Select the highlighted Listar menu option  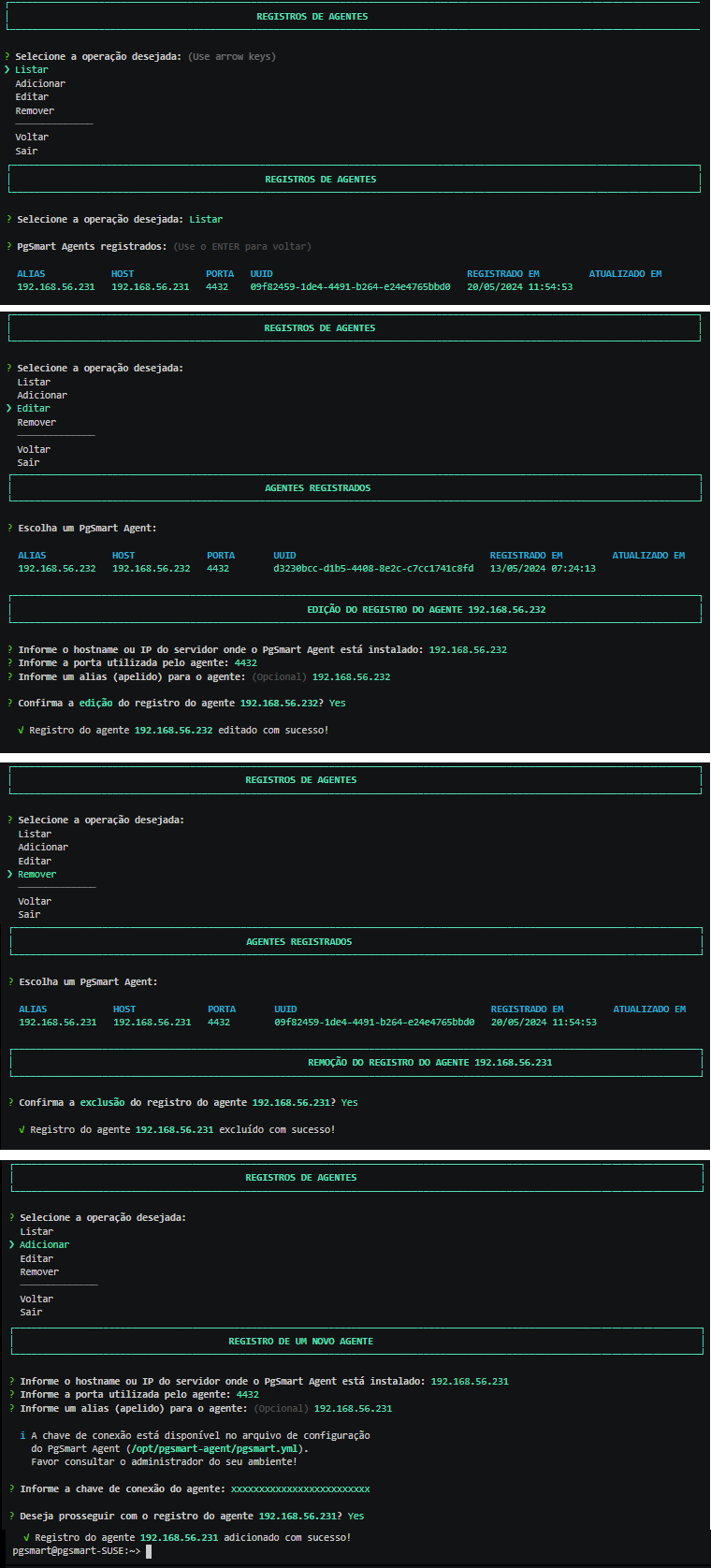click(32, 70)
